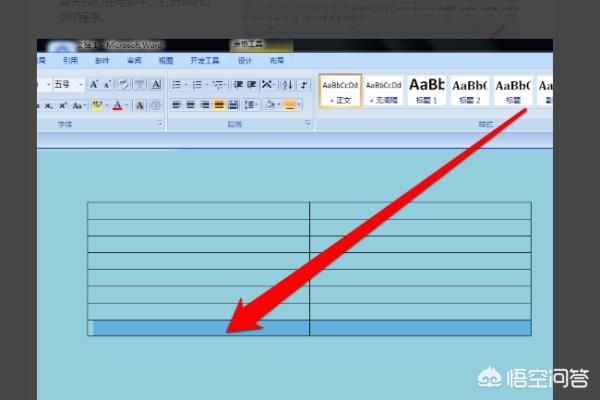Expand numbering library dropdown arrow

207,85
